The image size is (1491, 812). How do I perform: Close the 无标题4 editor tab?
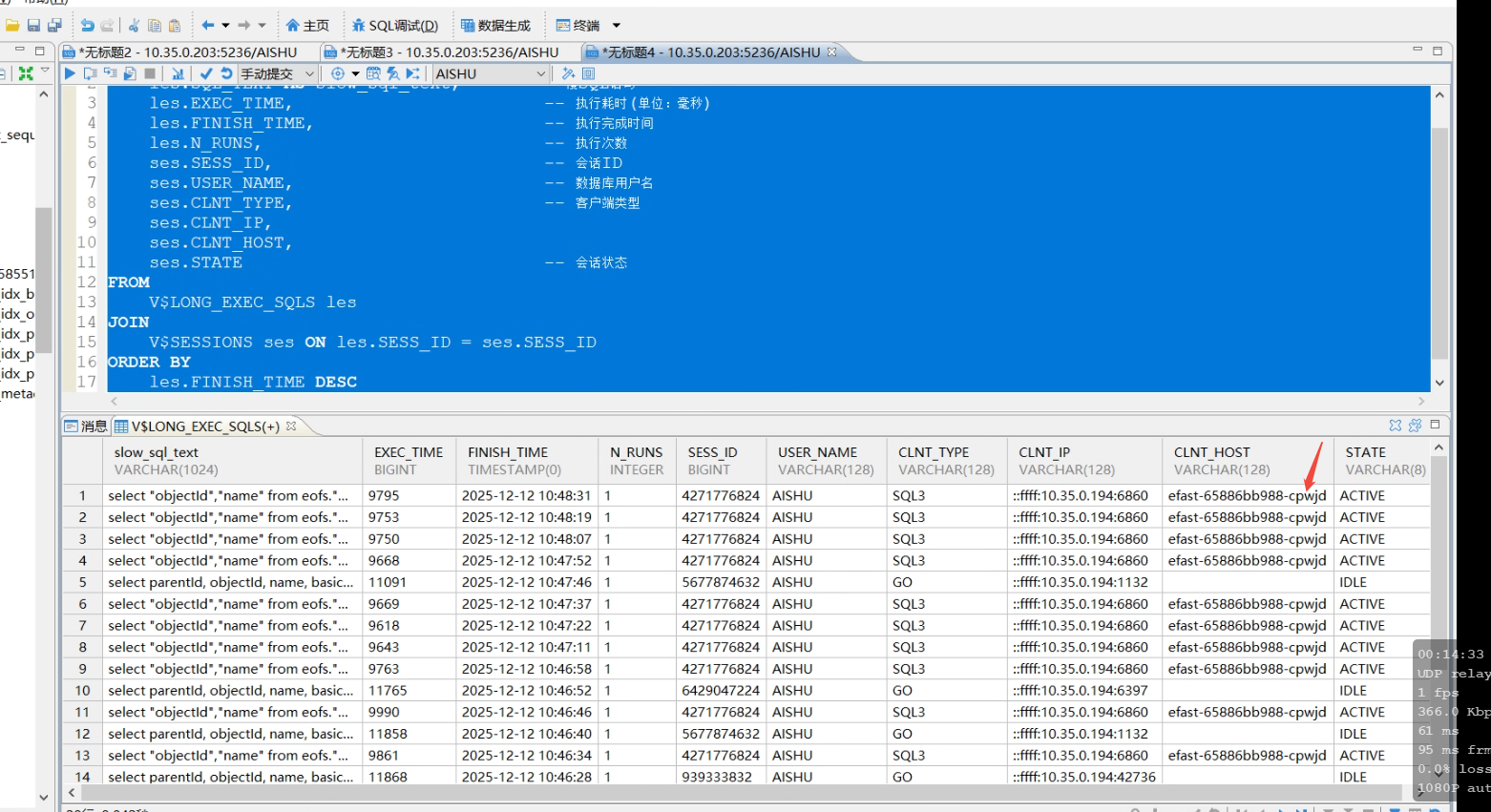tap(831, 52)
